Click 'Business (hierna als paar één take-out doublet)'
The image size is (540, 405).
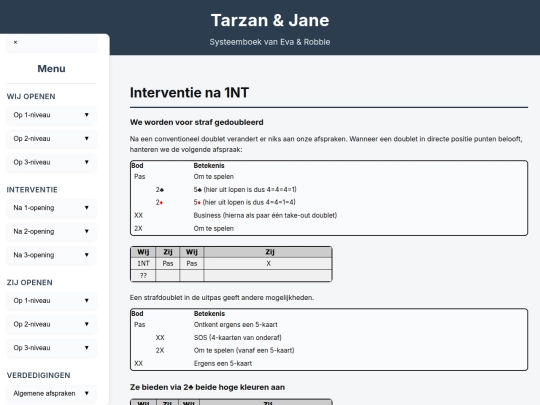coord(265,216)
